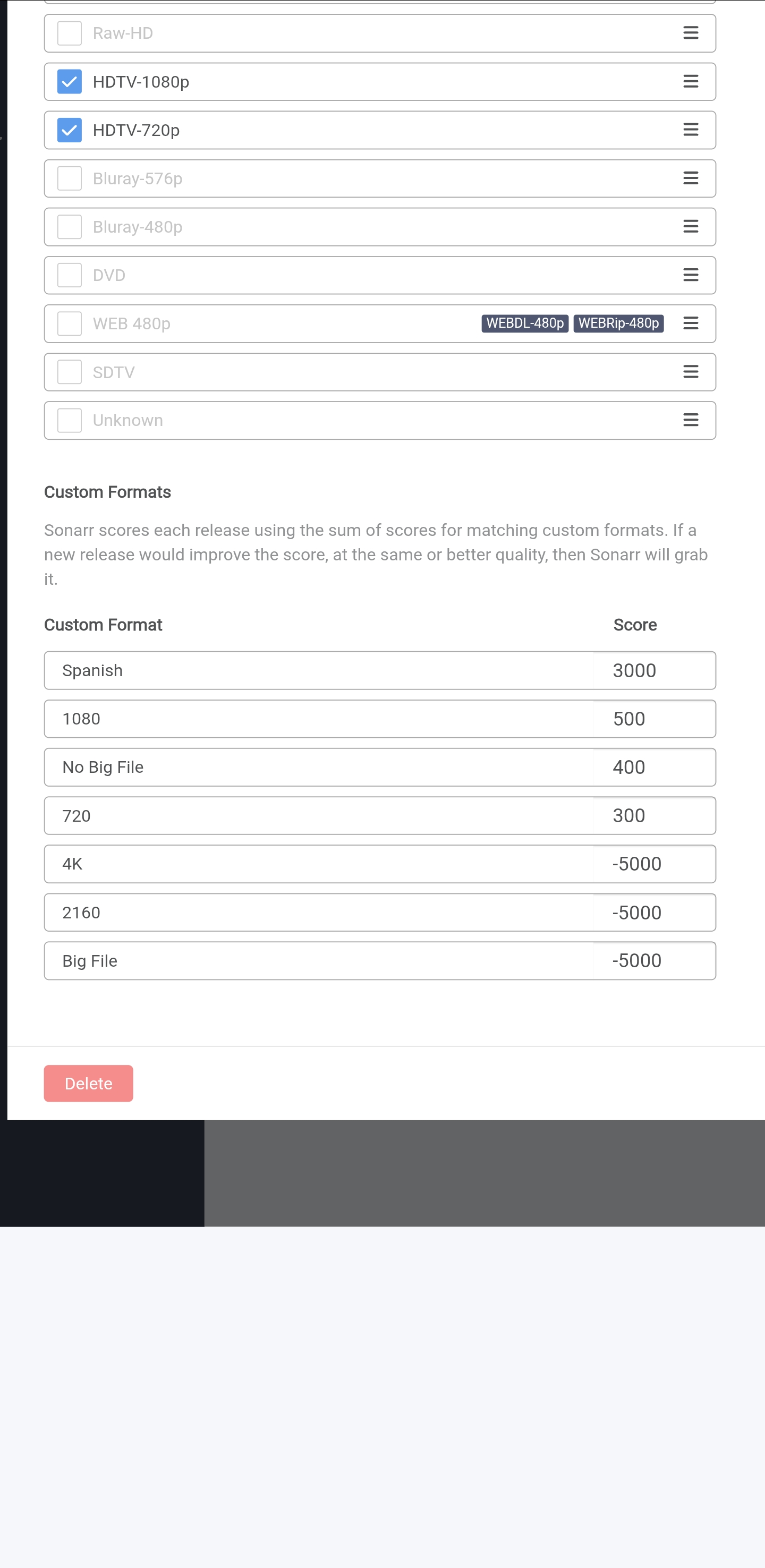The width and height of the screenshot is (765, 1568).
Task: Check the DVD quality checkbox
Action: (70, 275)
